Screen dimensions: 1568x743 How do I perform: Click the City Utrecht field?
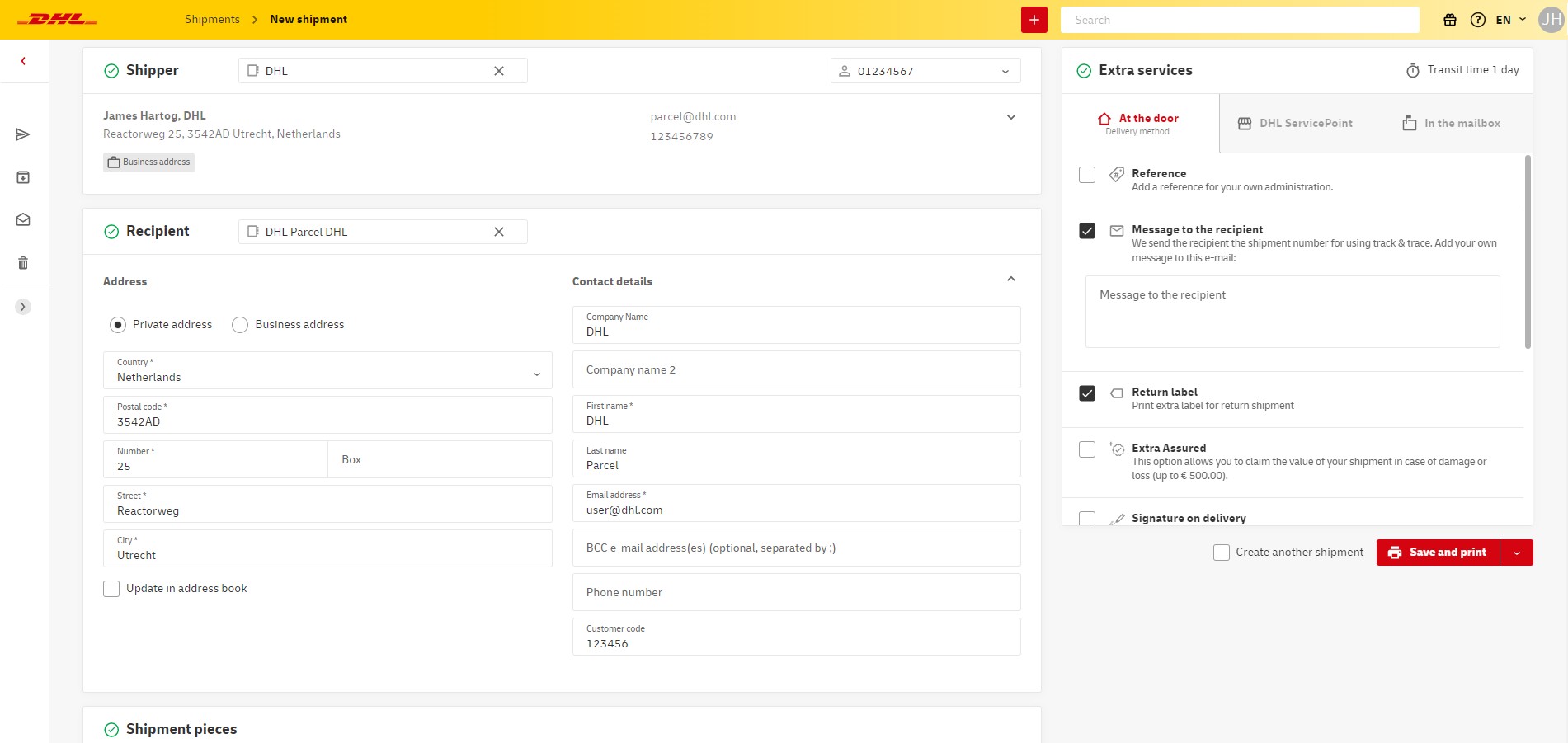point(327,548)
